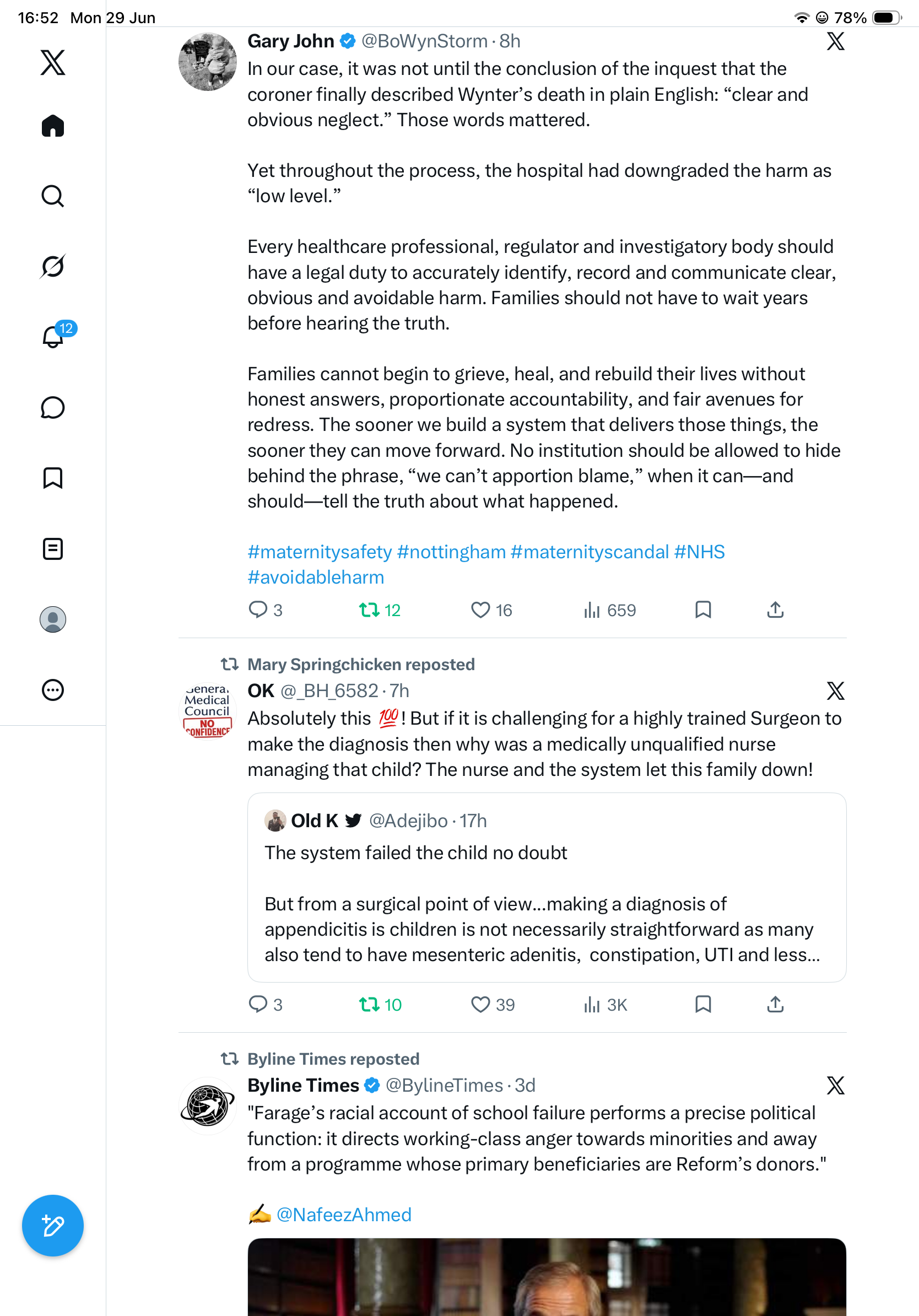The image size is (919, 1316).
Task: View Gary John's profile picture
Action: click(207, 62)
